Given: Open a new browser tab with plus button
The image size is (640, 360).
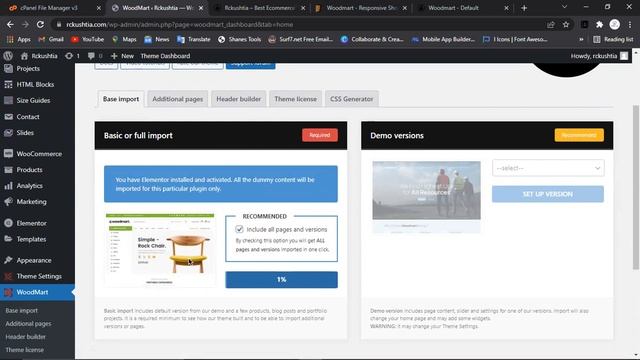Looking at the screenshot, I should click(x=524, y=8).
